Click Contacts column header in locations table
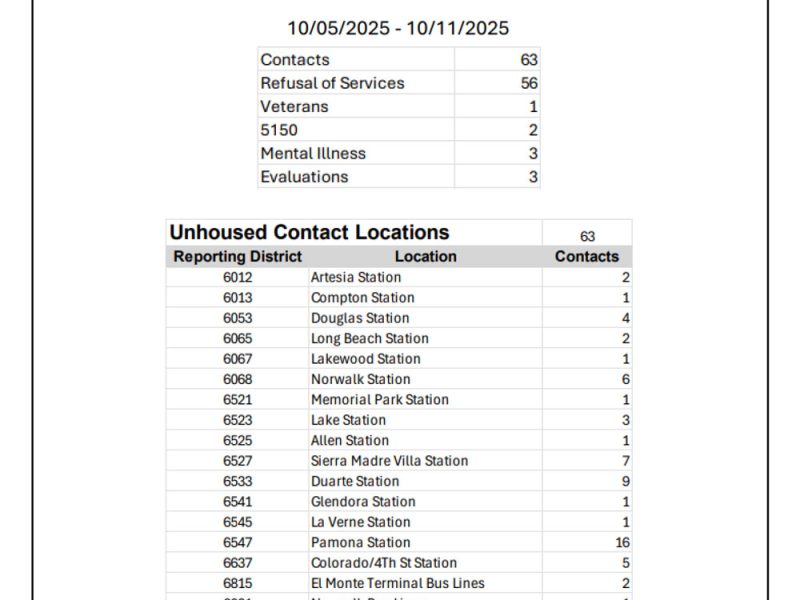This screenshot has height=600, width=800. click(x=587, y=256)
